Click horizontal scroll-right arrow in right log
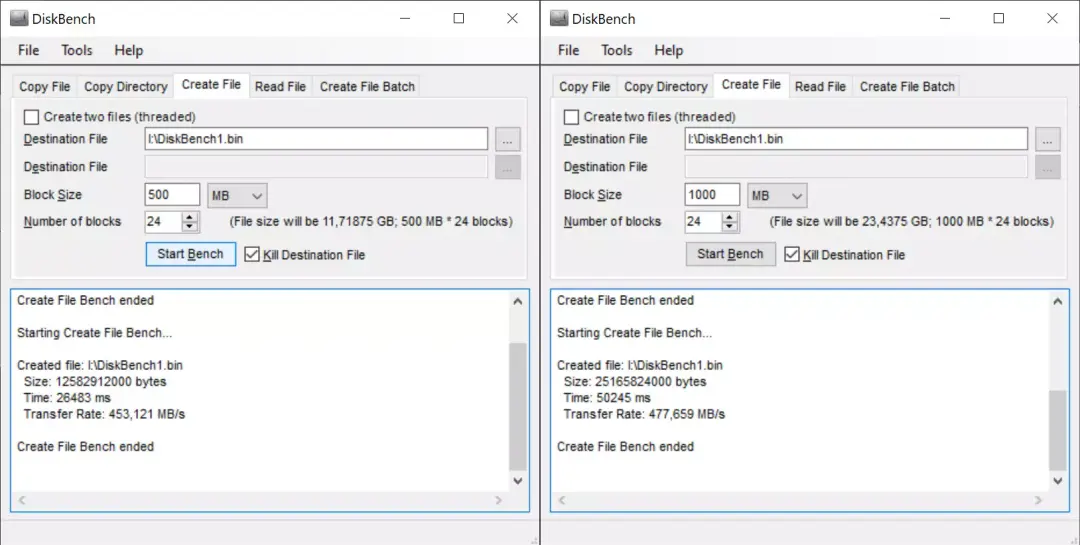The image size is (1080, 545). click(x=1039, y=500)
